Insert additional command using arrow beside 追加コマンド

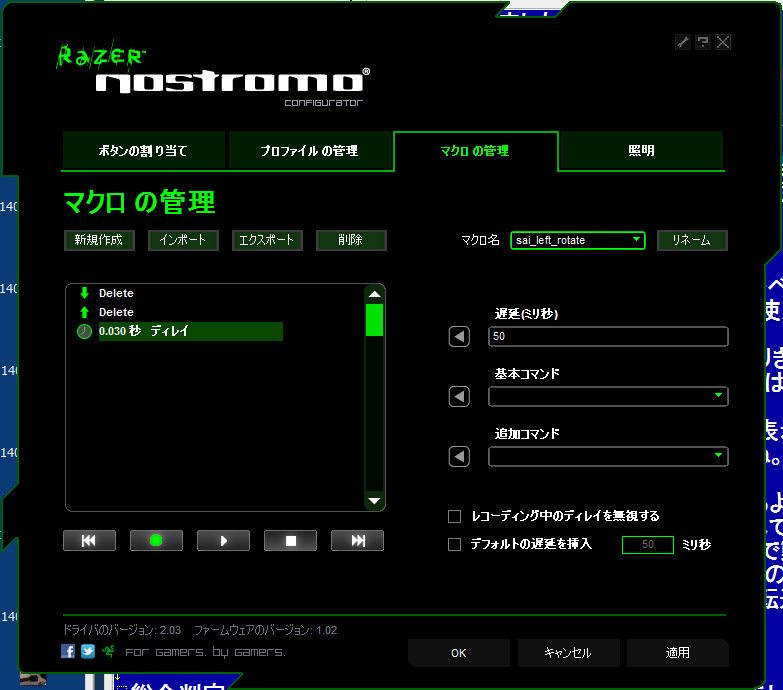point(459,456)
